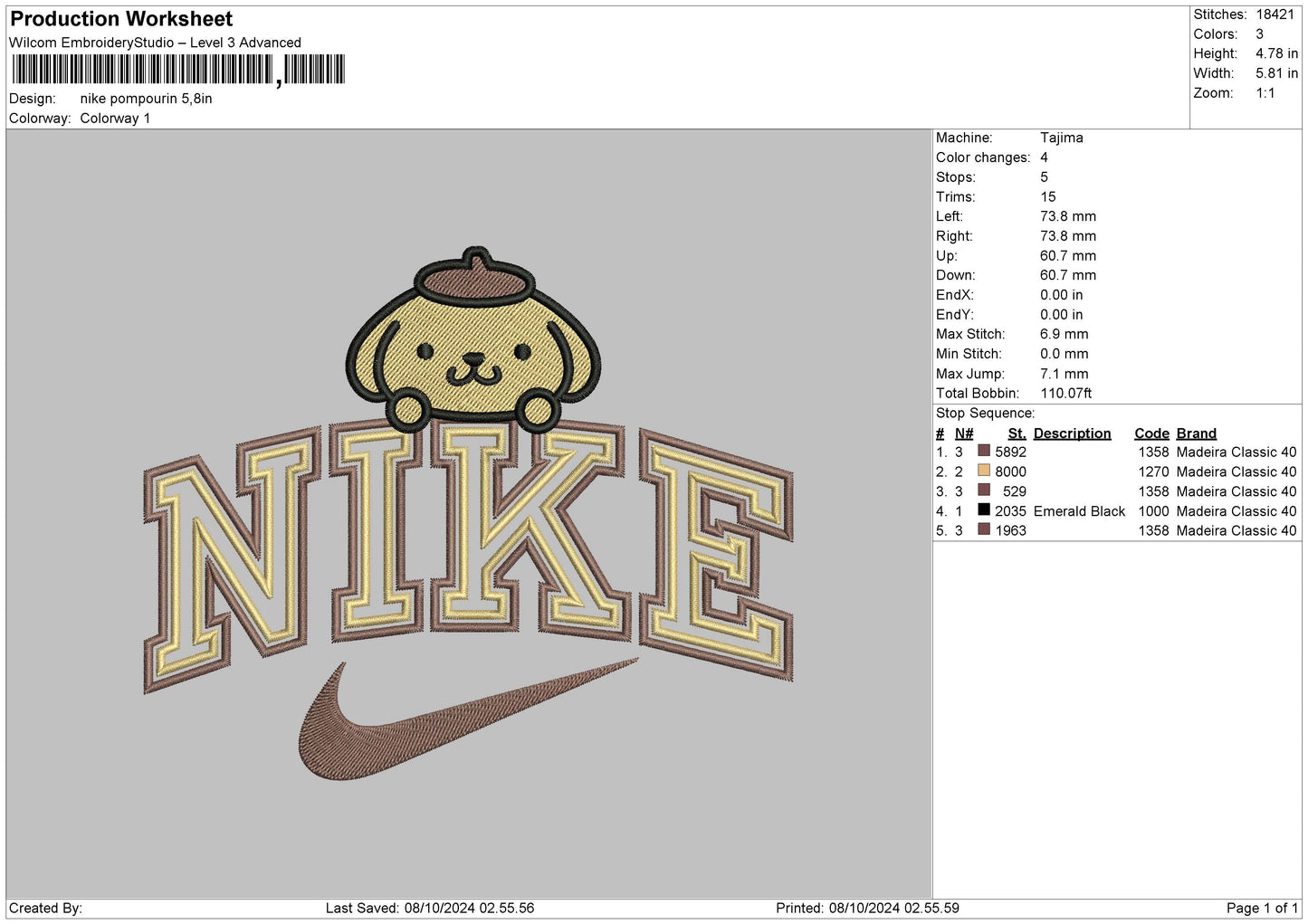Click code 1000 in stop row 4
The height and width of the screenshot is (924, 1308).
tap(1154, 511)
